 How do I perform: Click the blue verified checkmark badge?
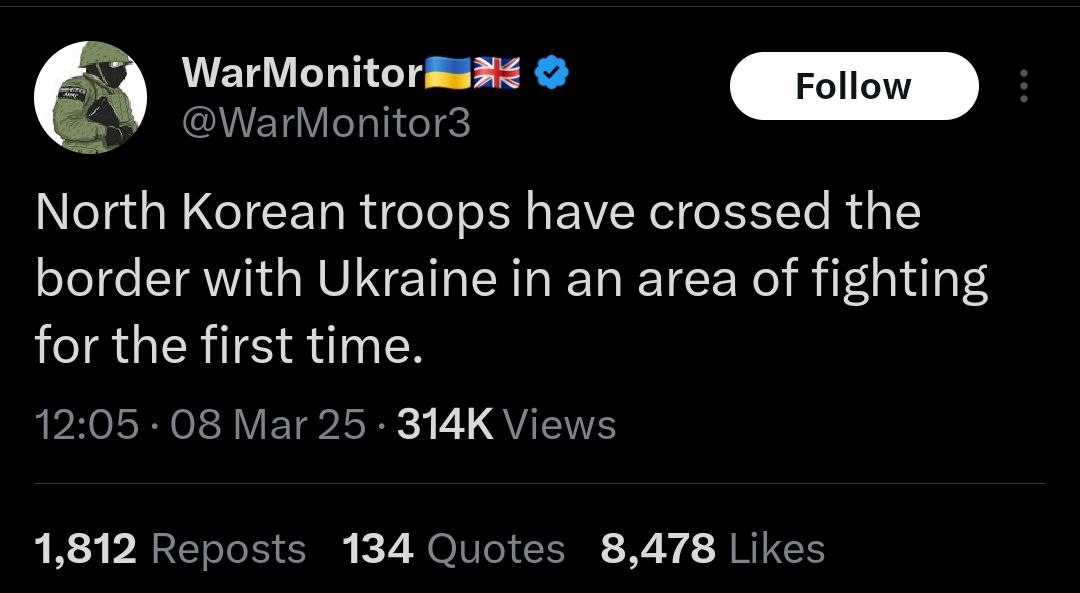click(552, 73)
